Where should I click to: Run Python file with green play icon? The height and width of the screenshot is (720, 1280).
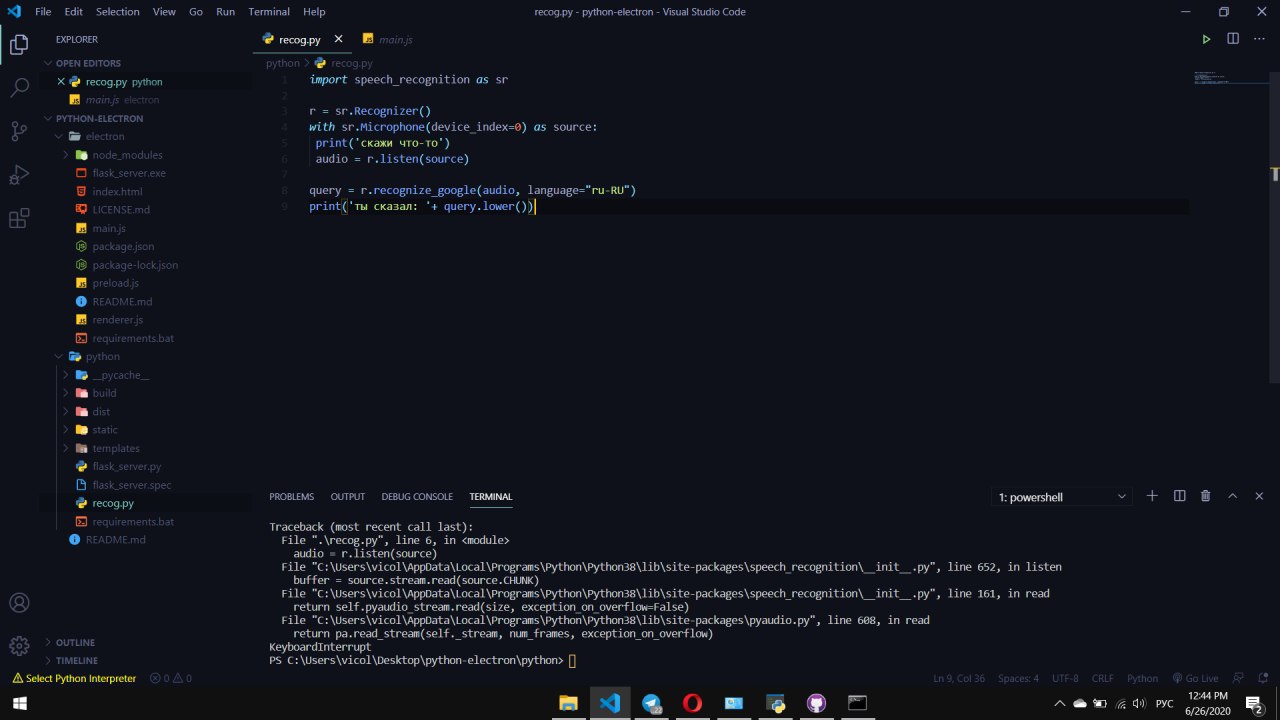[1206, 39]
